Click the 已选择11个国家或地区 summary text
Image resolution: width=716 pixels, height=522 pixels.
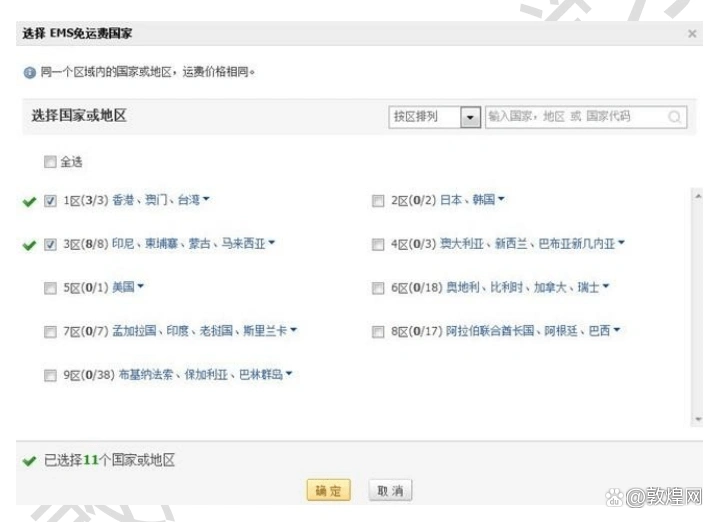110,460
